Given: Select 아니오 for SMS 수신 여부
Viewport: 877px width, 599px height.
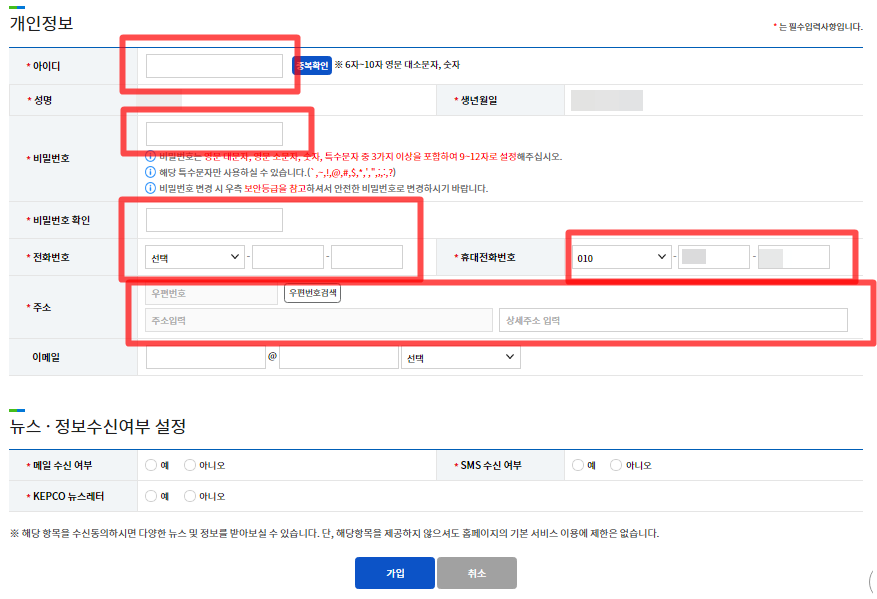Looking at the screenshot, I should tap(617, 464).
